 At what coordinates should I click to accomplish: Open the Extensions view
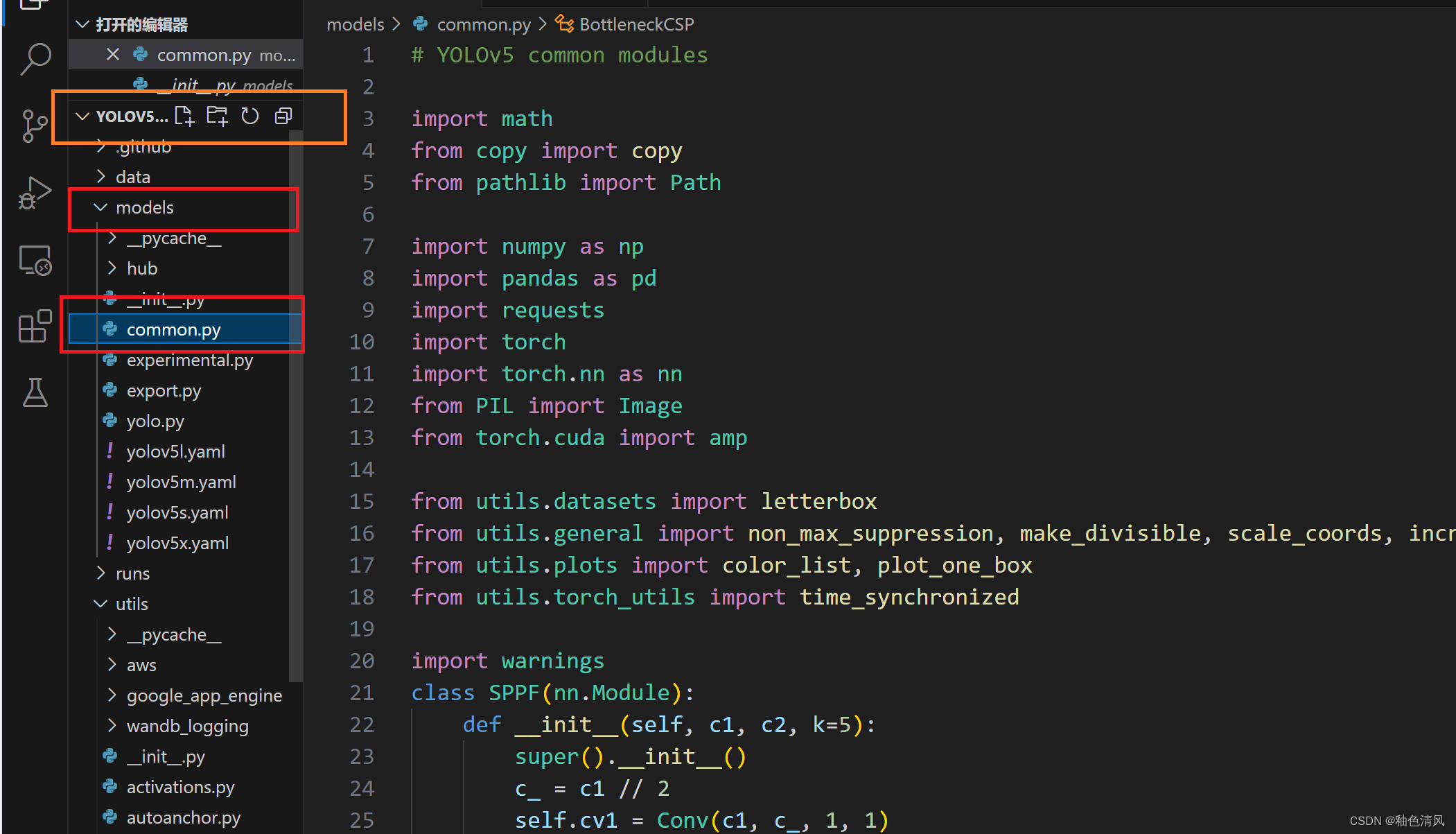tap(35, 326)
